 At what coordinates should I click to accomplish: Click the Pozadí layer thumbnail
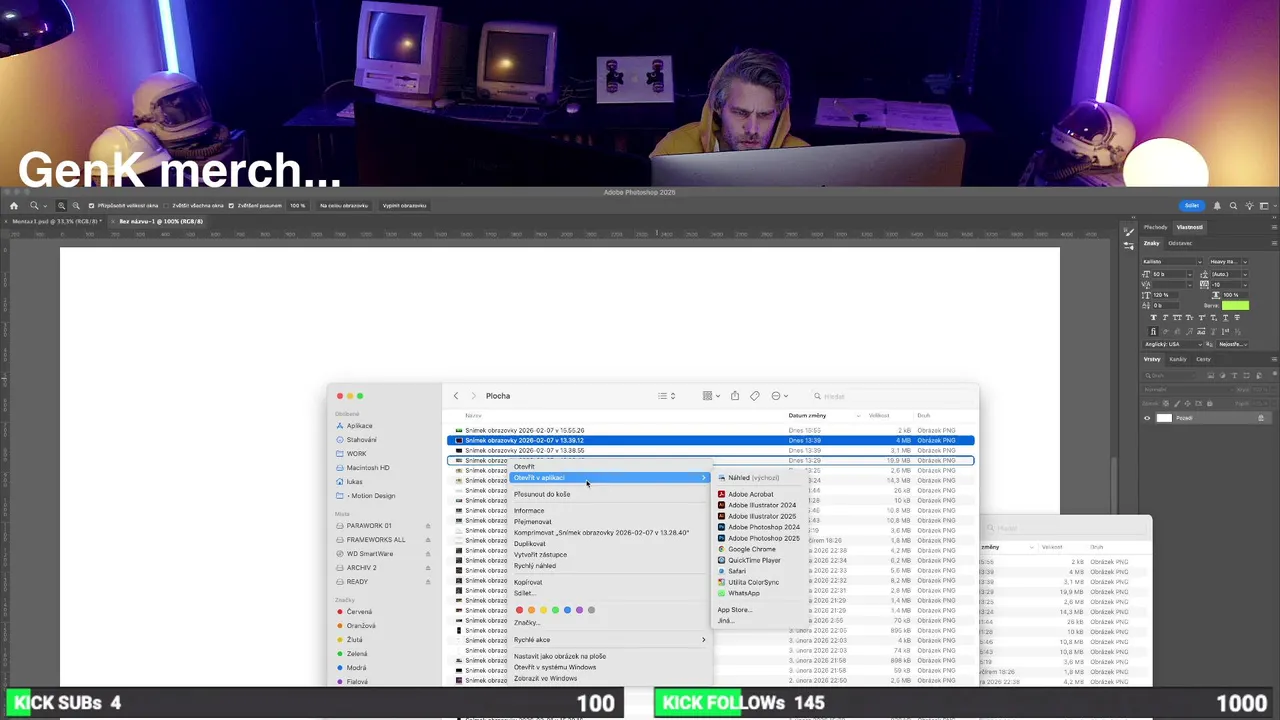point(1164,418)
